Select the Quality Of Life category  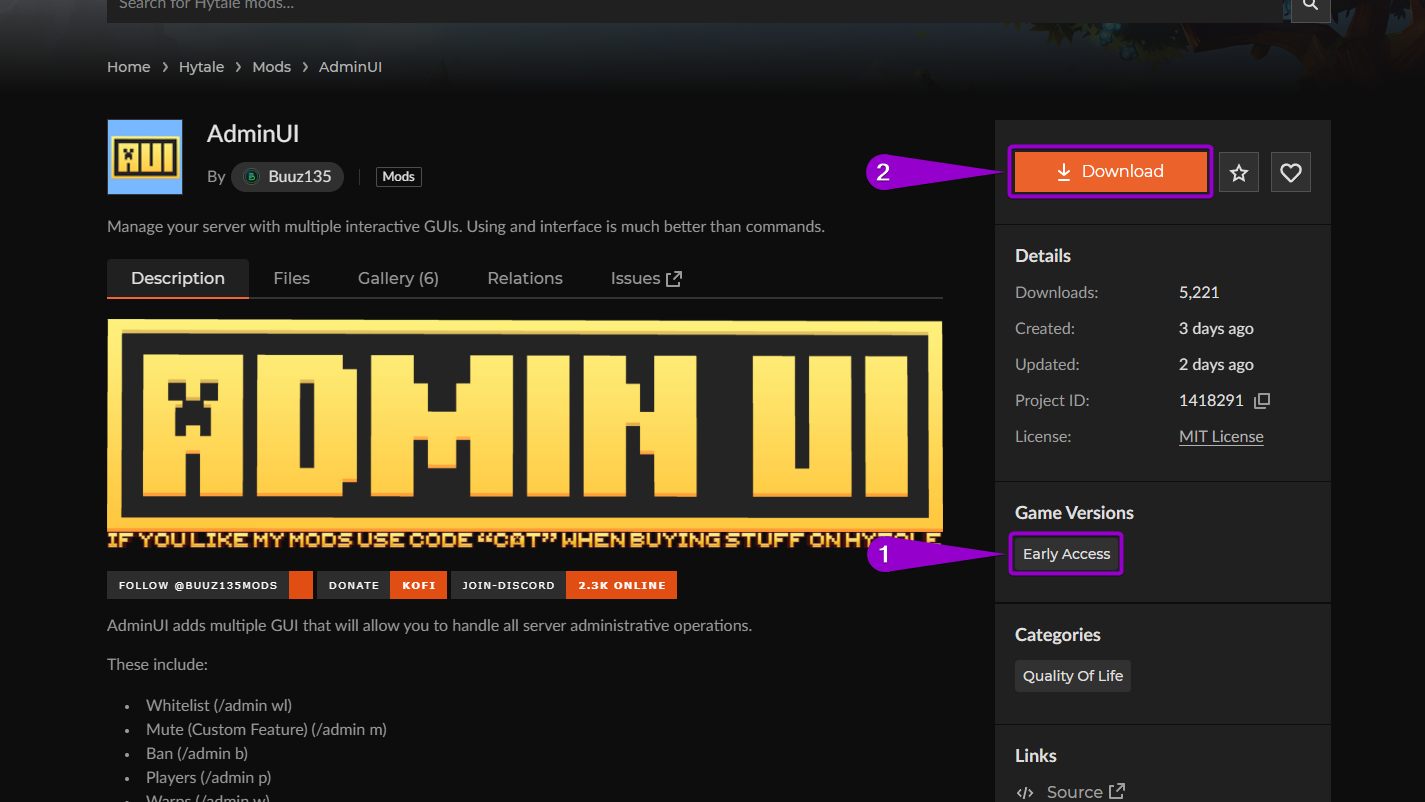[x=1072, y=675]
